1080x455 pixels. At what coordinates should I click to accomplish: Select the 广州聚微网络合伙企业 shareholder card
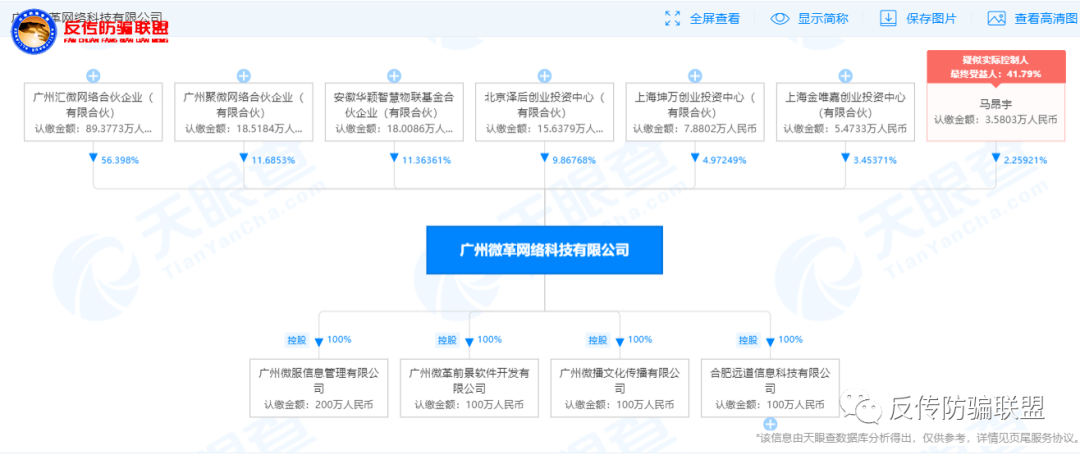coord(243,112)
